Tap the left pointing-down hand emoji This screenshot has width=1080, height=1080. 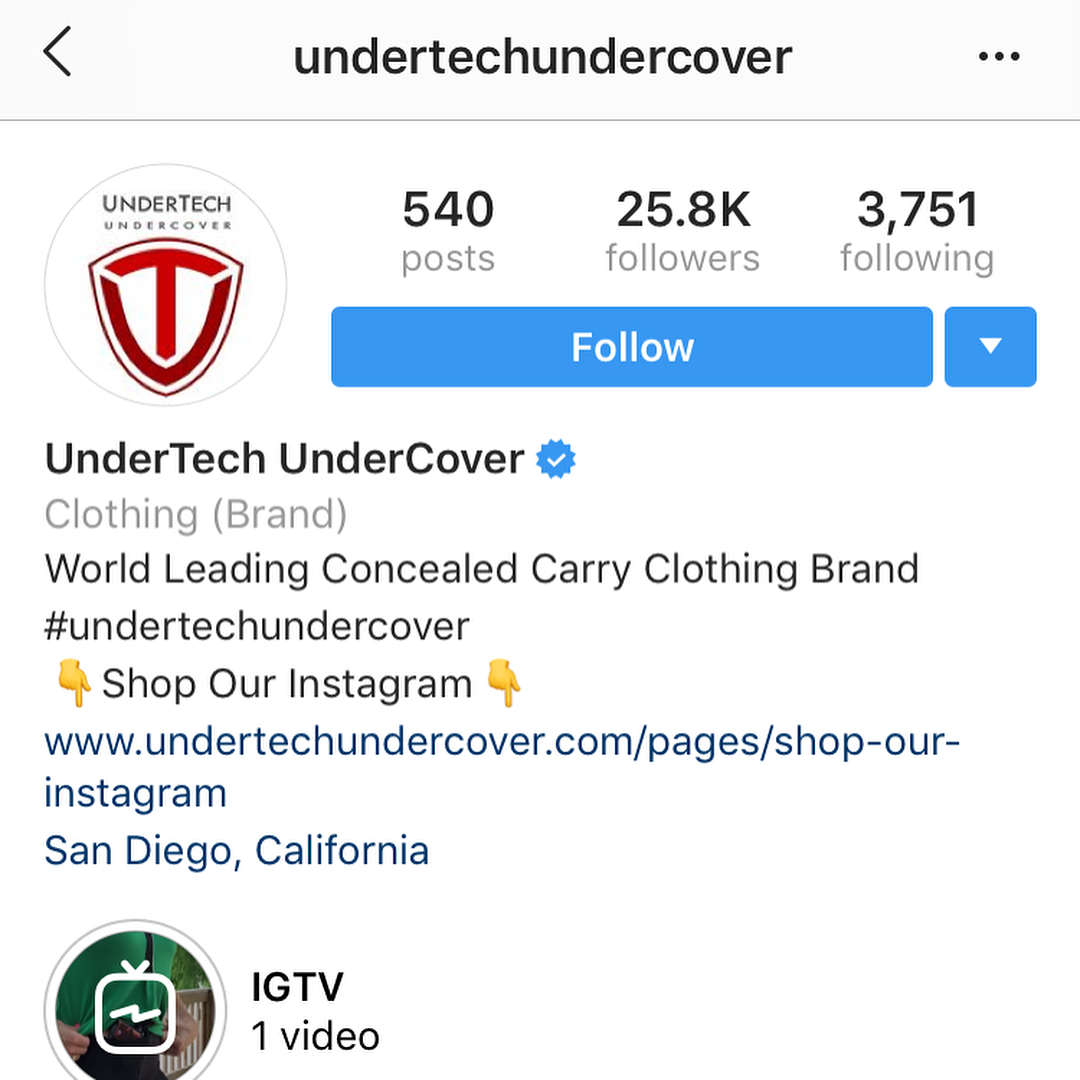[x=74, y=683]
